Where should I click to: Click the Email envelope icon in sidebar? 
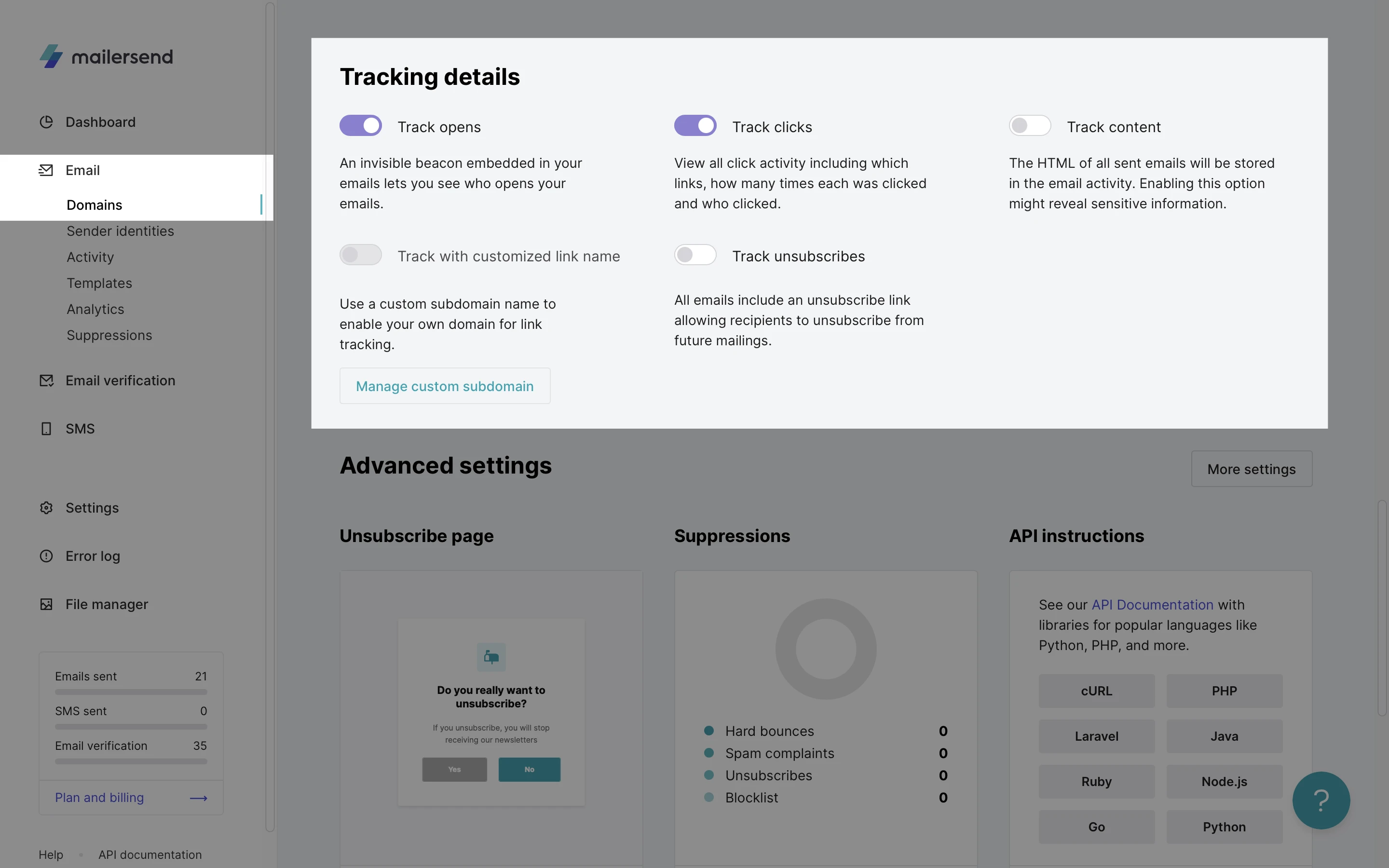(46, 170)
